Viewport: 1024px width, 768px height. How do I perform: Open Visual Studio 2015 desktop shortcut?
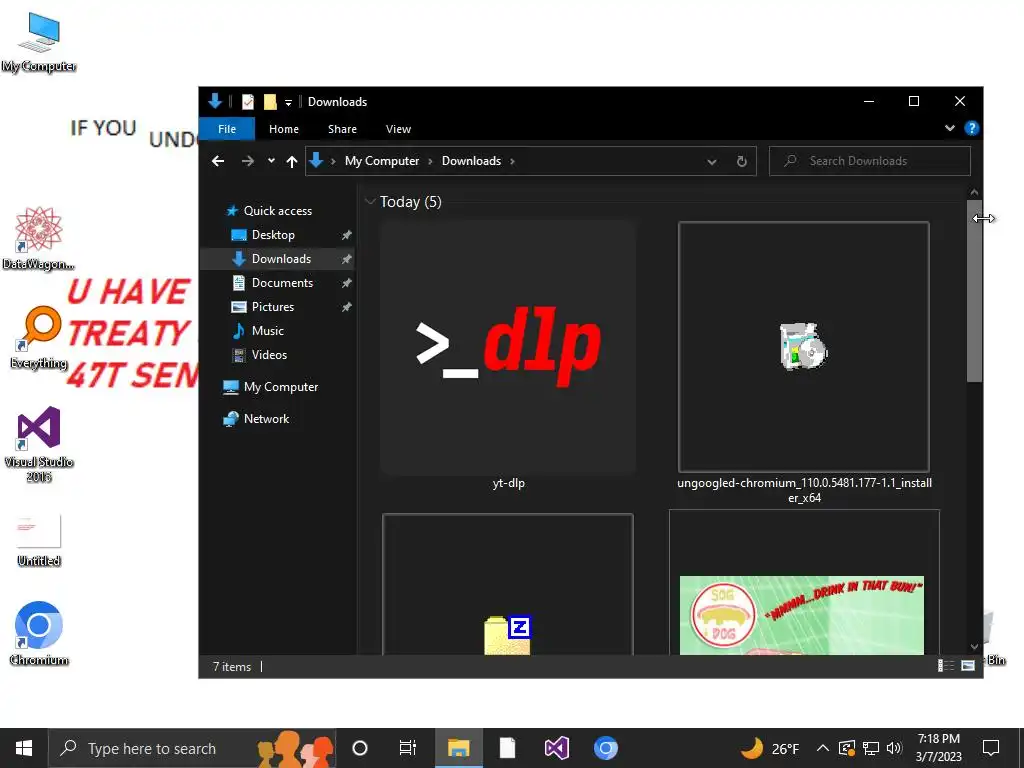click(39, 444)
